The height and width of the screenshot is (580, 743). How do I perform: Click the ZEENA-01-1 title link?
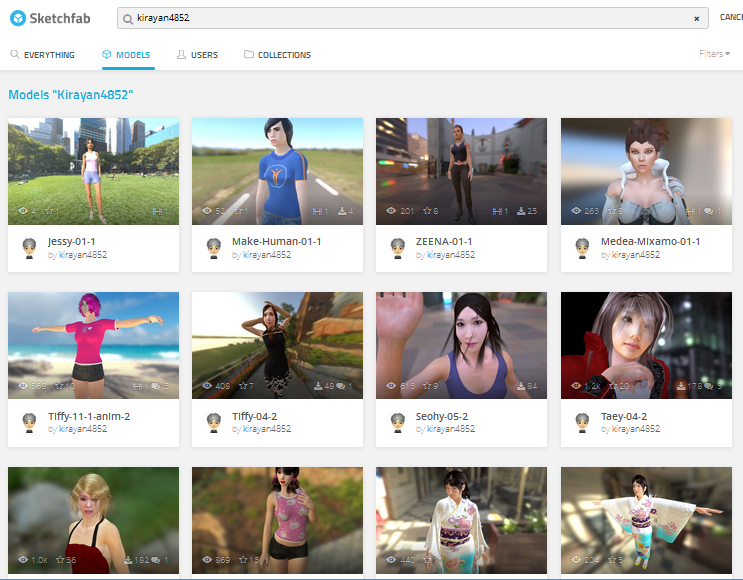coord(444,242)
